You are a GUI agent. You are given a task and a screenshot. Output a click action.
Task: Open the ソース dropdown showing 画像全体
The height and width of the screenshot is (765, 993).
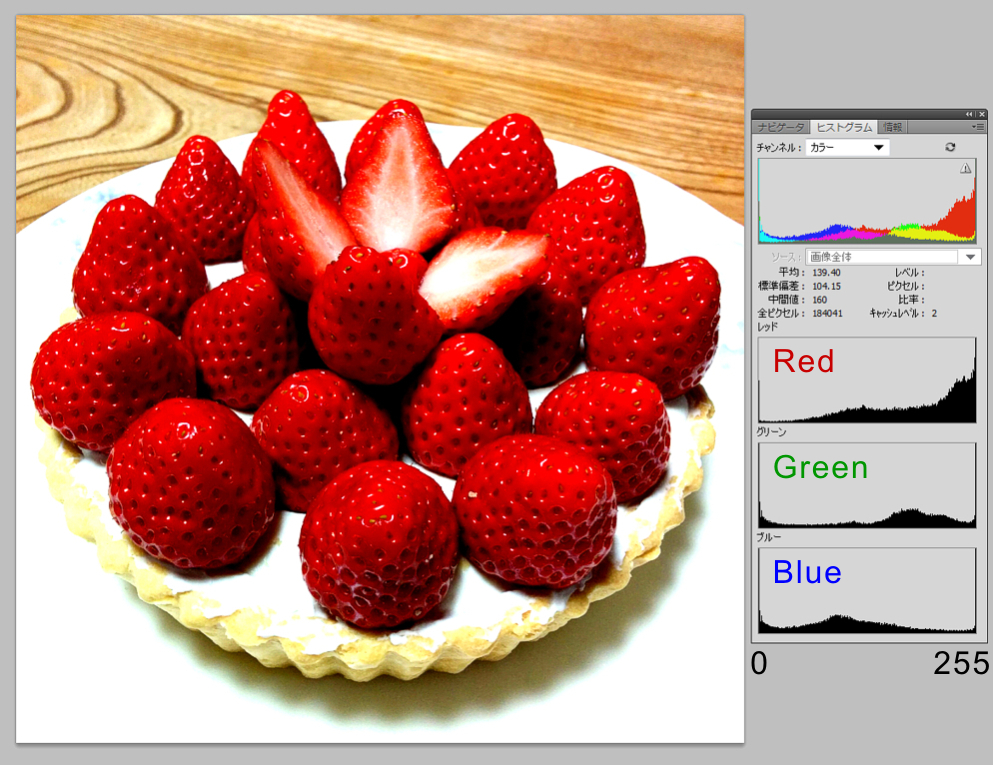tap(894, 256)
